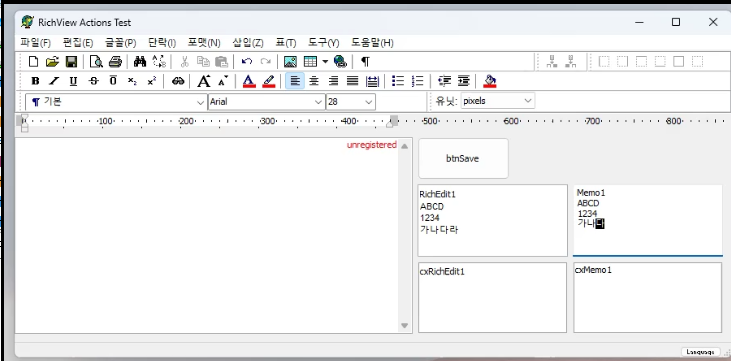Open the 파일(F) menu

click(35, 43)
